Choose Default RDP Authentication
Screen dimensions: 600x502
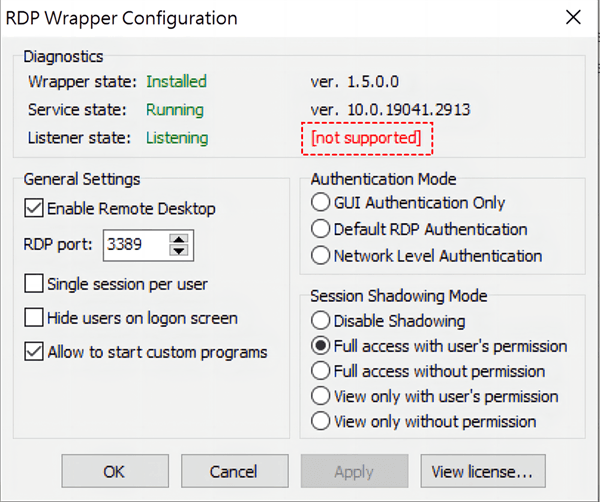click(x=321, y=229)
